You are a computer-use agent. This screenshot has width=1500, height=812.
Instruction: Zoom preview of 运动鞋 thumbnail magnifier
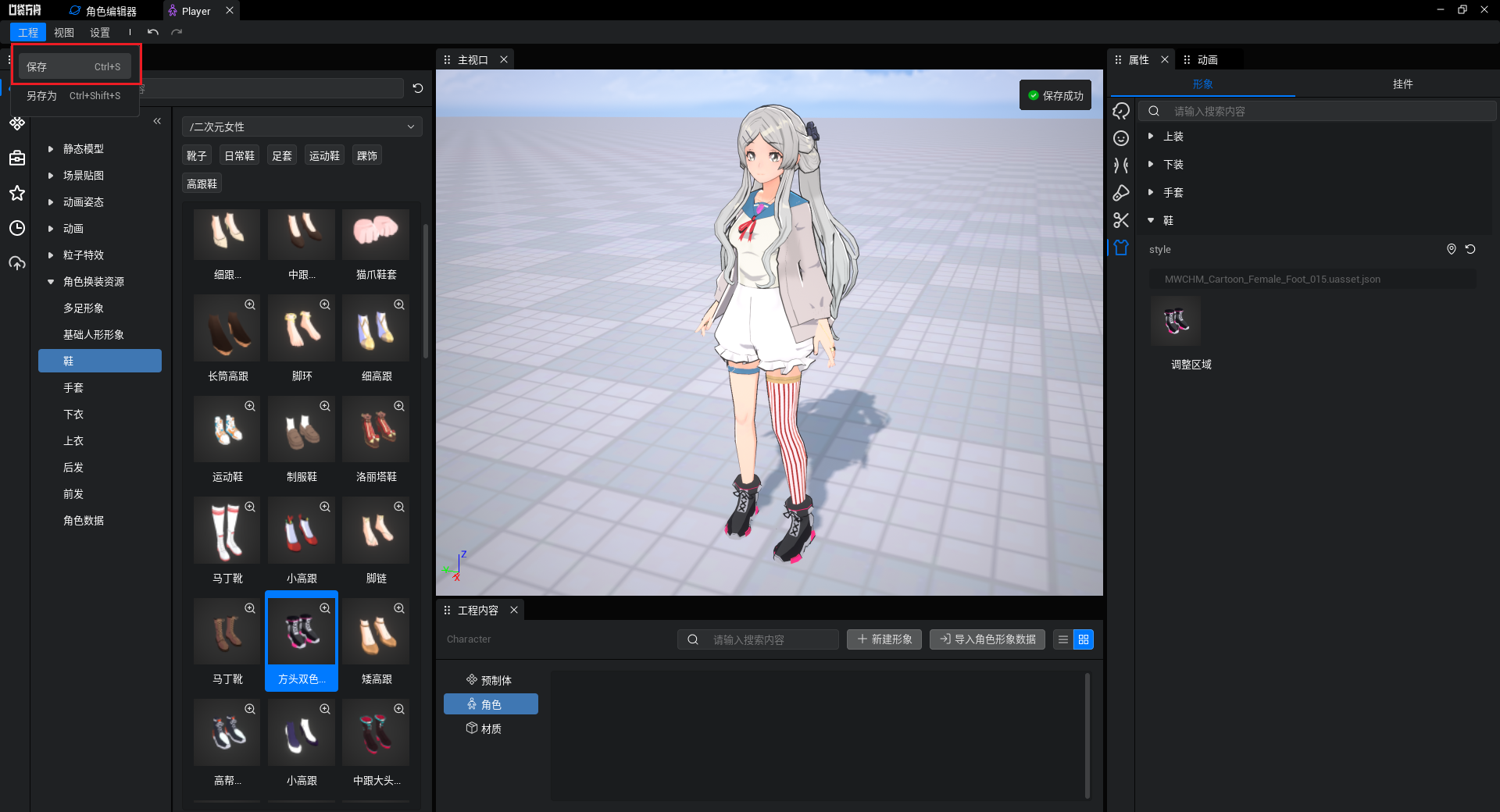tap(250, 406)
